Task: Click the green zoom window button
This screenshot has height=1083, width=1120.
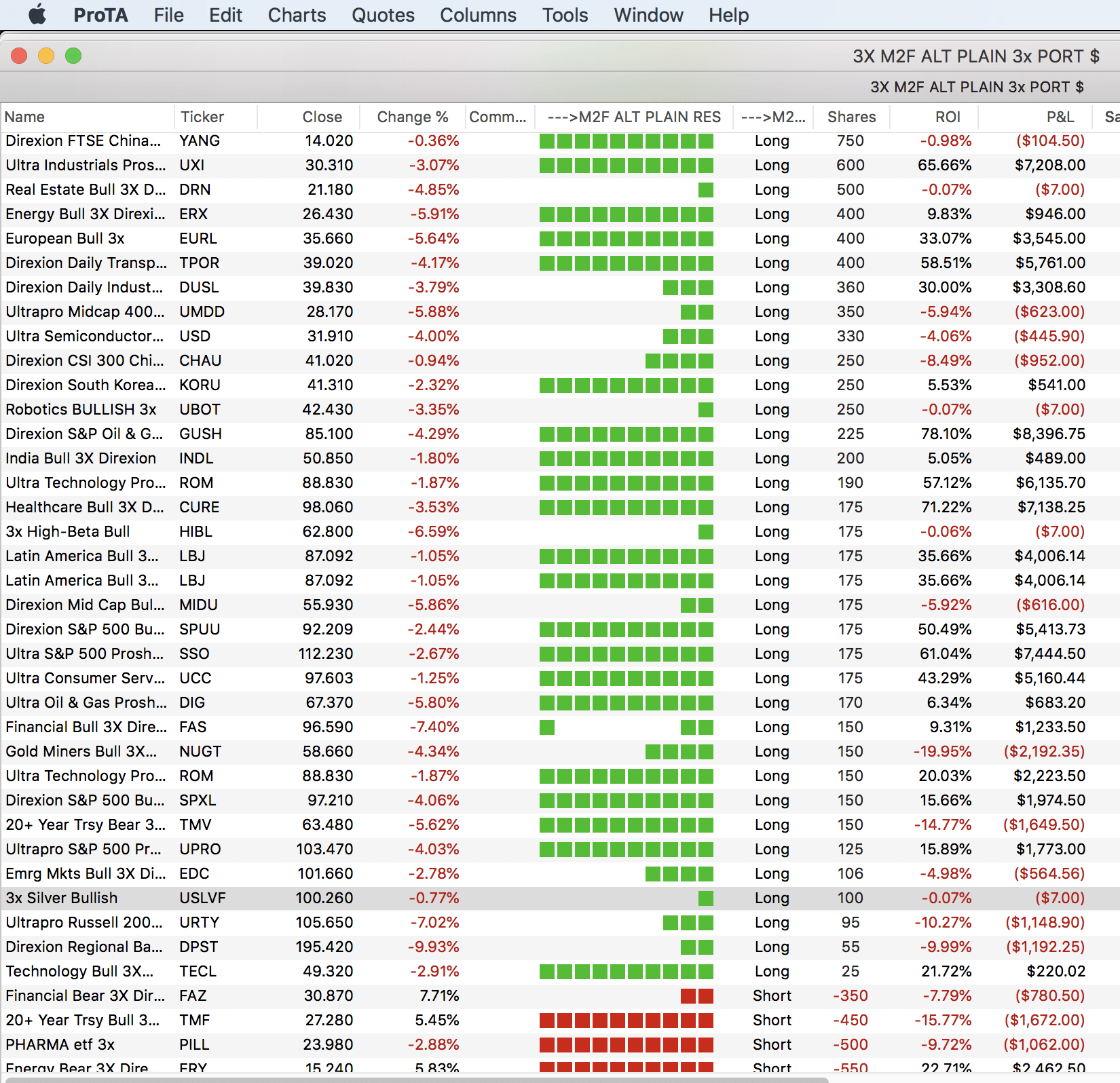Action: [73, 56]
